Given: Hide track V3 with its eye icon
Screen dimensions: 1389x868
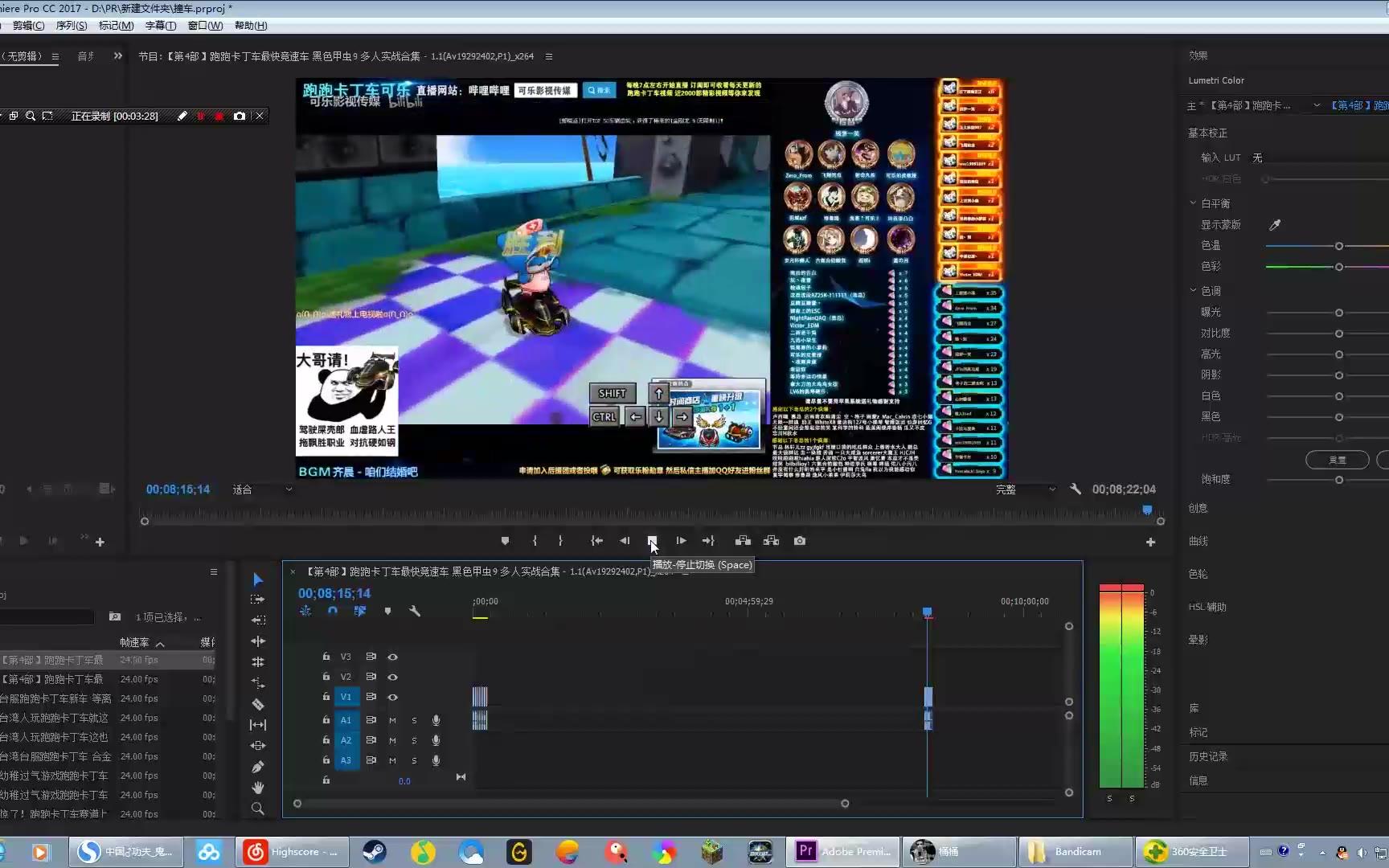Looking at the screenshot, I should 393,657.
